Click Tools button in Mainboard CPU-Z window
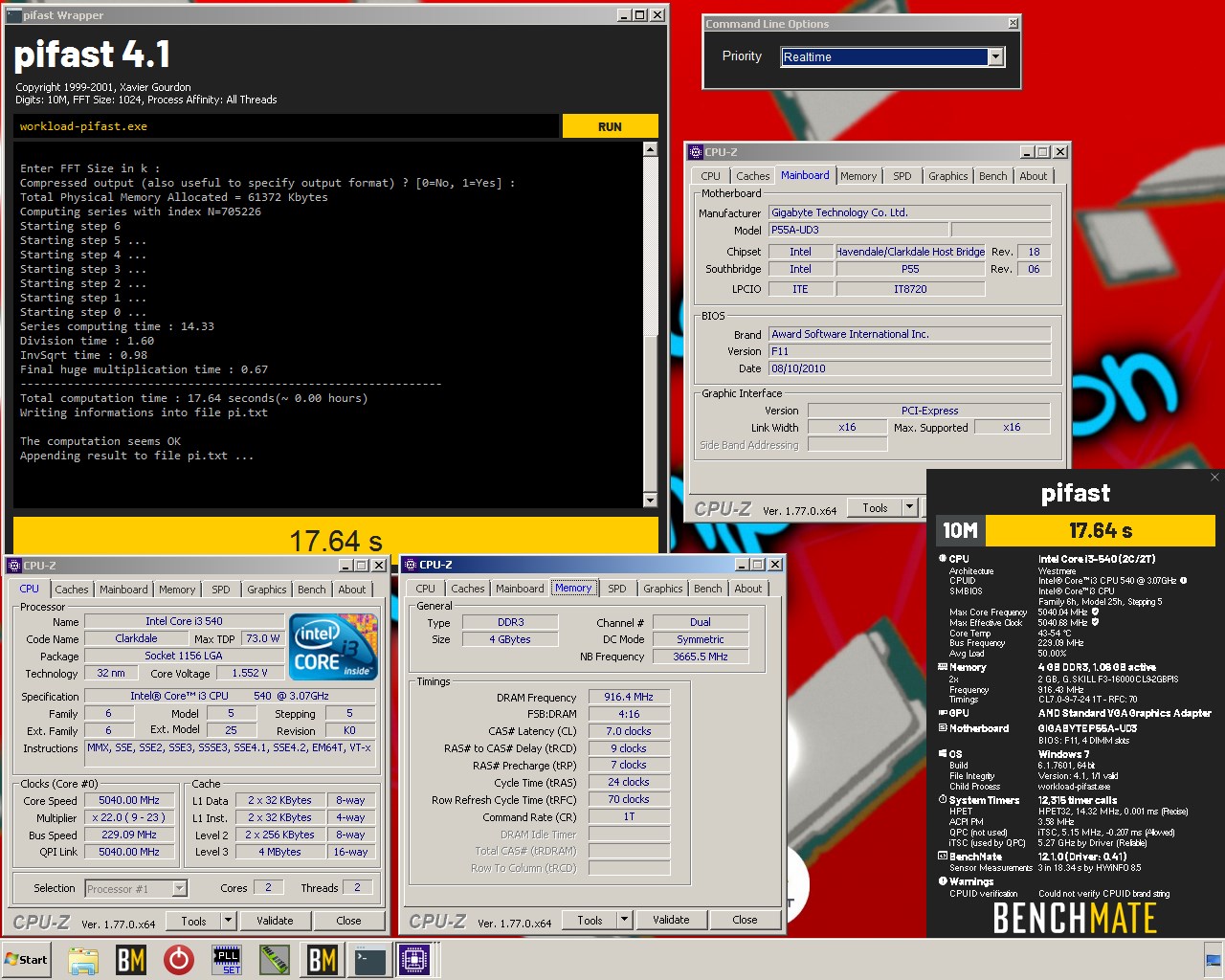The image size is (1225, 980). click(x=875, y=508)
